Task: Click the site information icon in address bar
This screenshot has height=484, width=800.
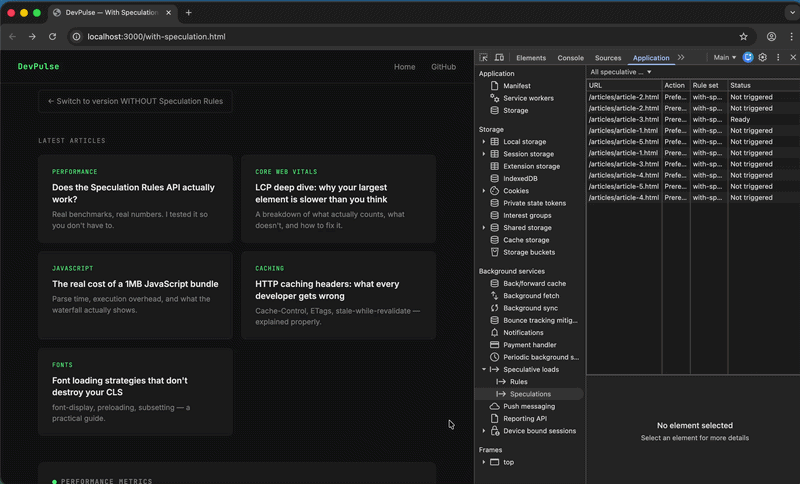Action: 77,37
